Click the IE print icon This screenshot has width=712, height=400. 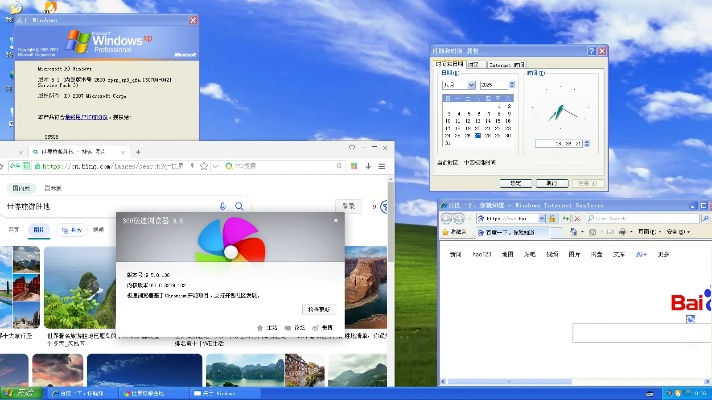[623, 232]
